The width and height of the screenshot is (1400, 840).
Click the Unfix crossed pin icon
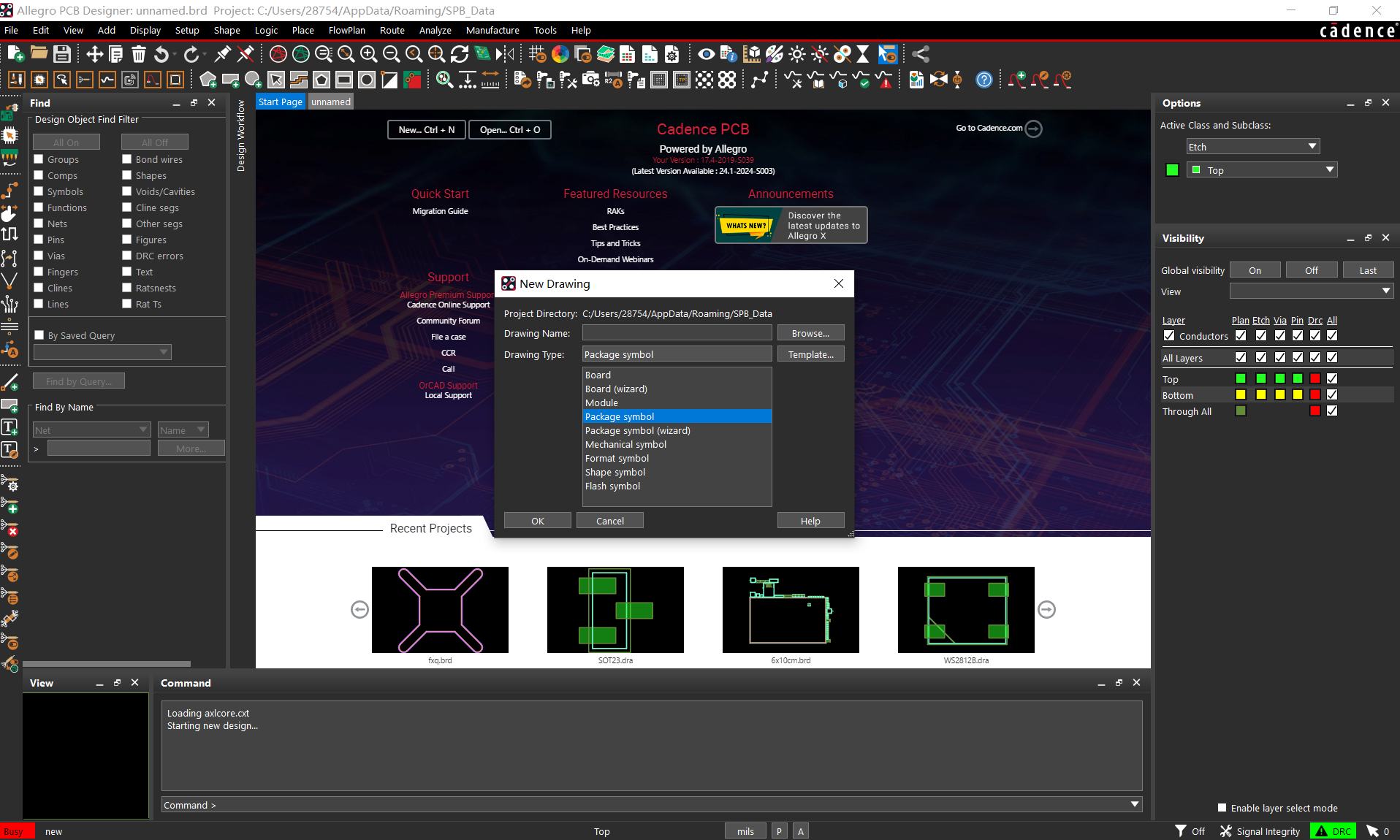pos(246,54)
